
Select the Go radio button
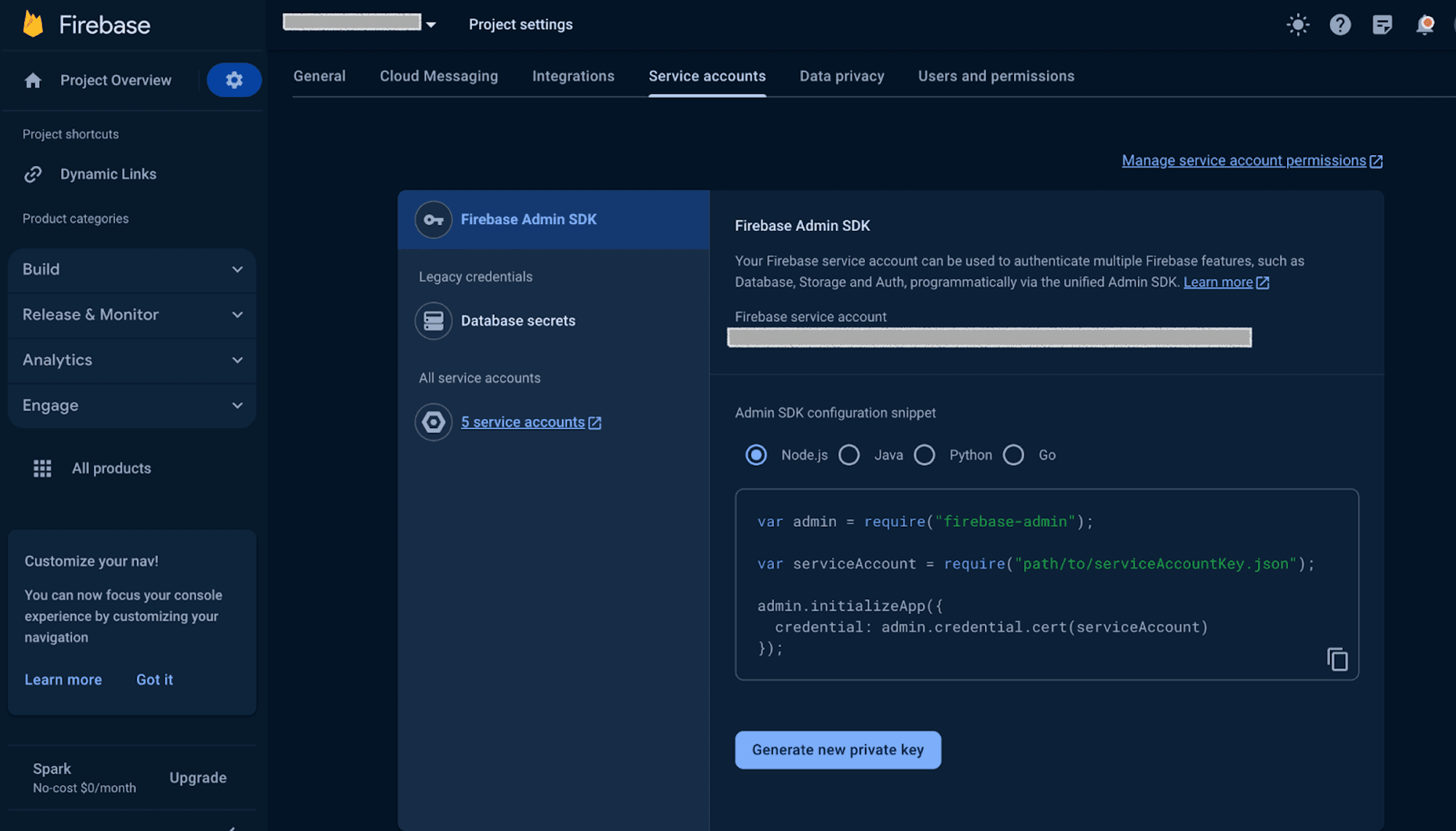(x=1013, y=454)
